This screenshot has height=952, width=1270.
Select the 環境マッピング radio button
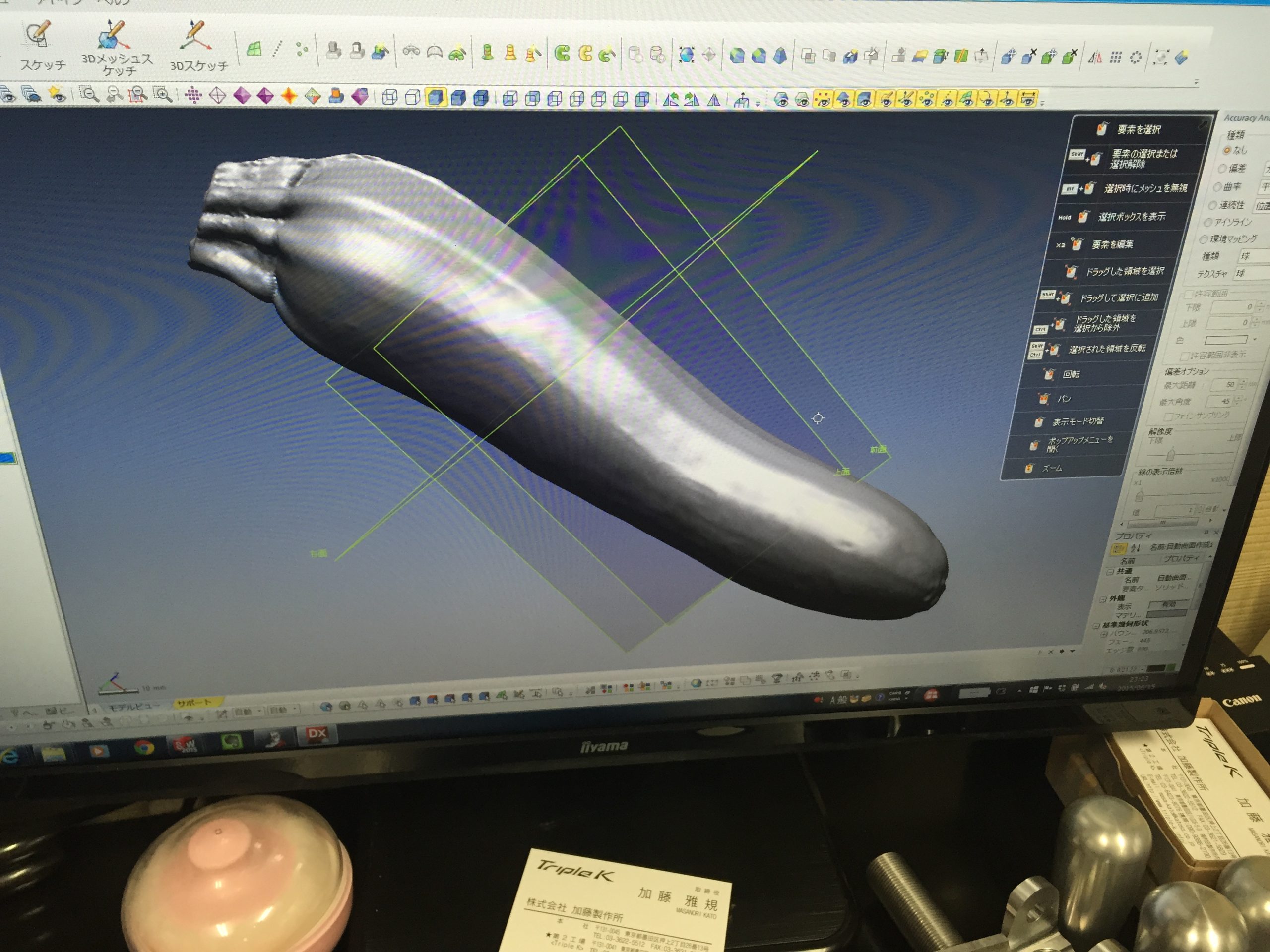pyautogui.click(x=1204, y=239)
